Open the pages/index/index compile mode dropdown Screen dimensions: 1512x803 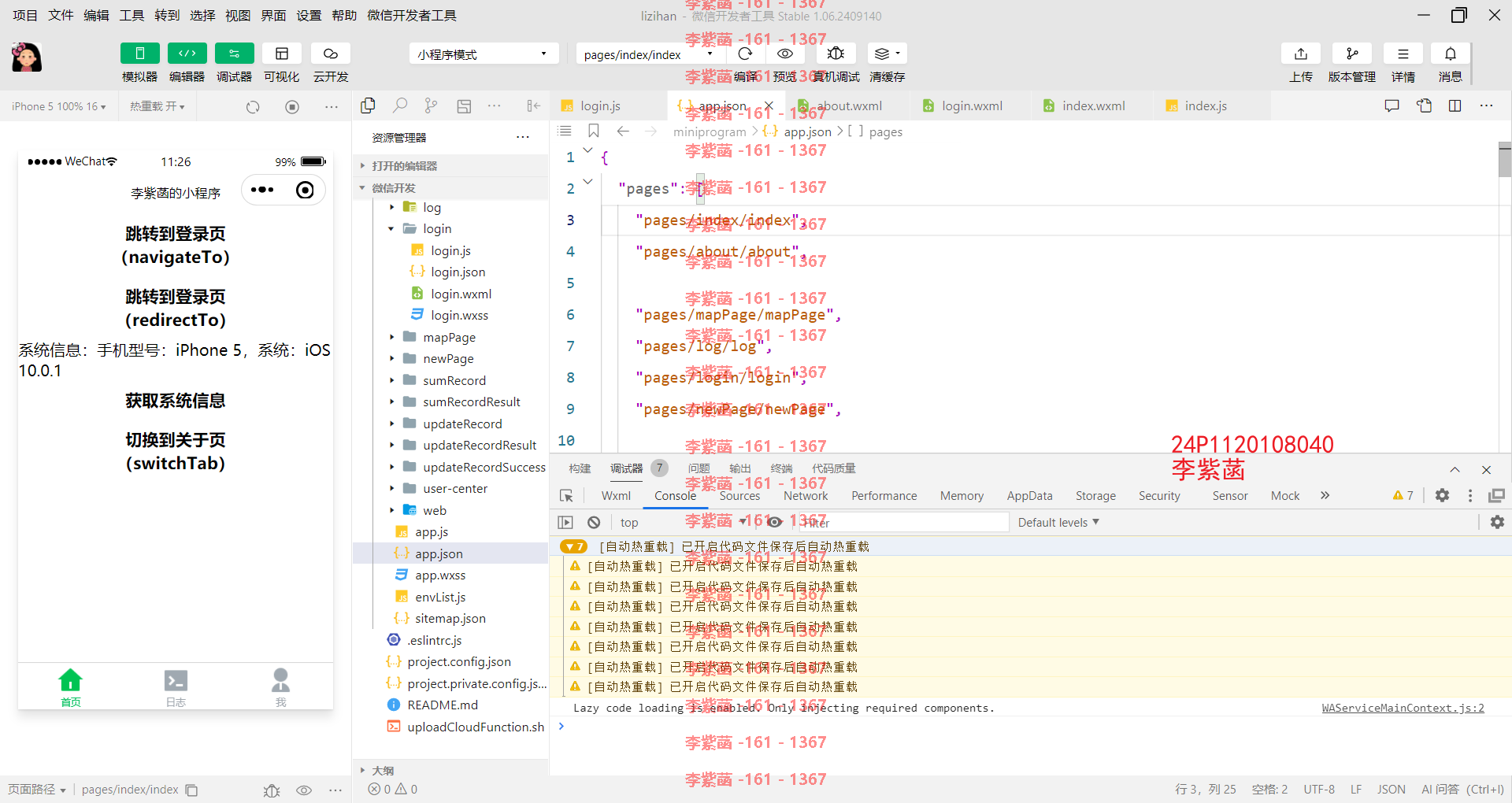coord(649,54)
